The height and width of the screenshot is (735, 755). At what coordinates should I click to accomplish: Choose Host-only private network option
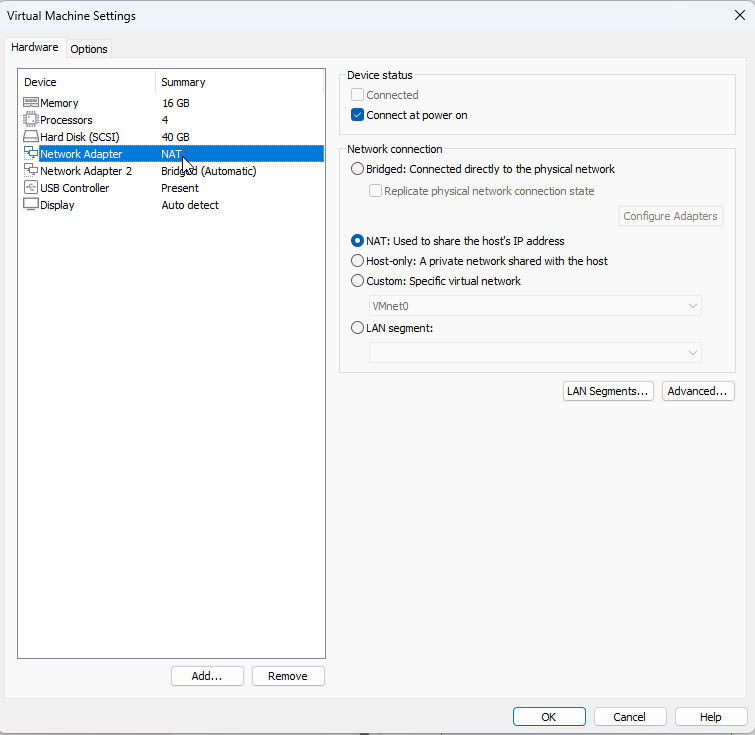click(x=358, y=261)
